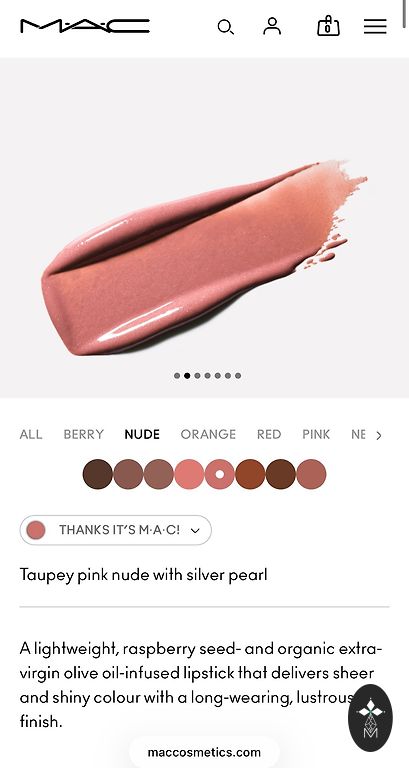Open the hamburger menu
The image size is (409, 768).
[x=375, y=26]
